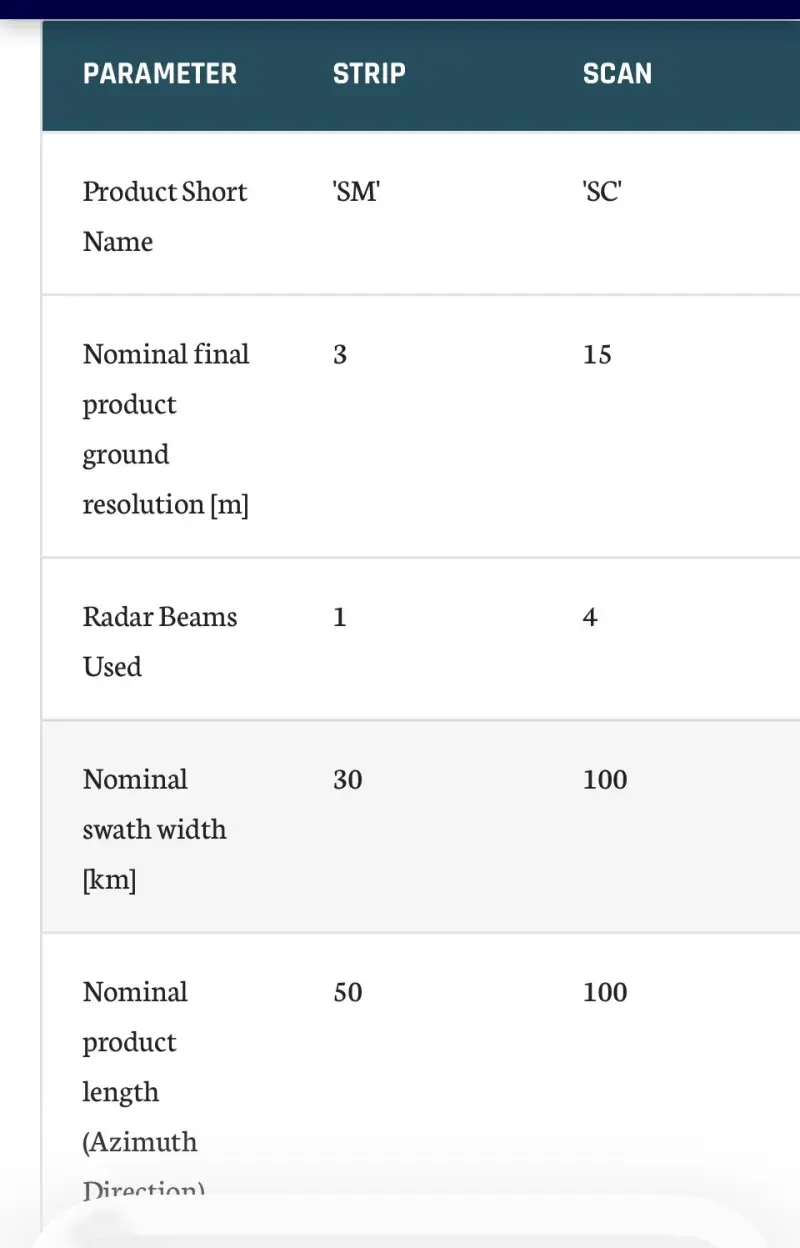The image size is (800, 1248).
Task: Select ground resolution value 3 for Strip
Action: [x=340, y=355]
